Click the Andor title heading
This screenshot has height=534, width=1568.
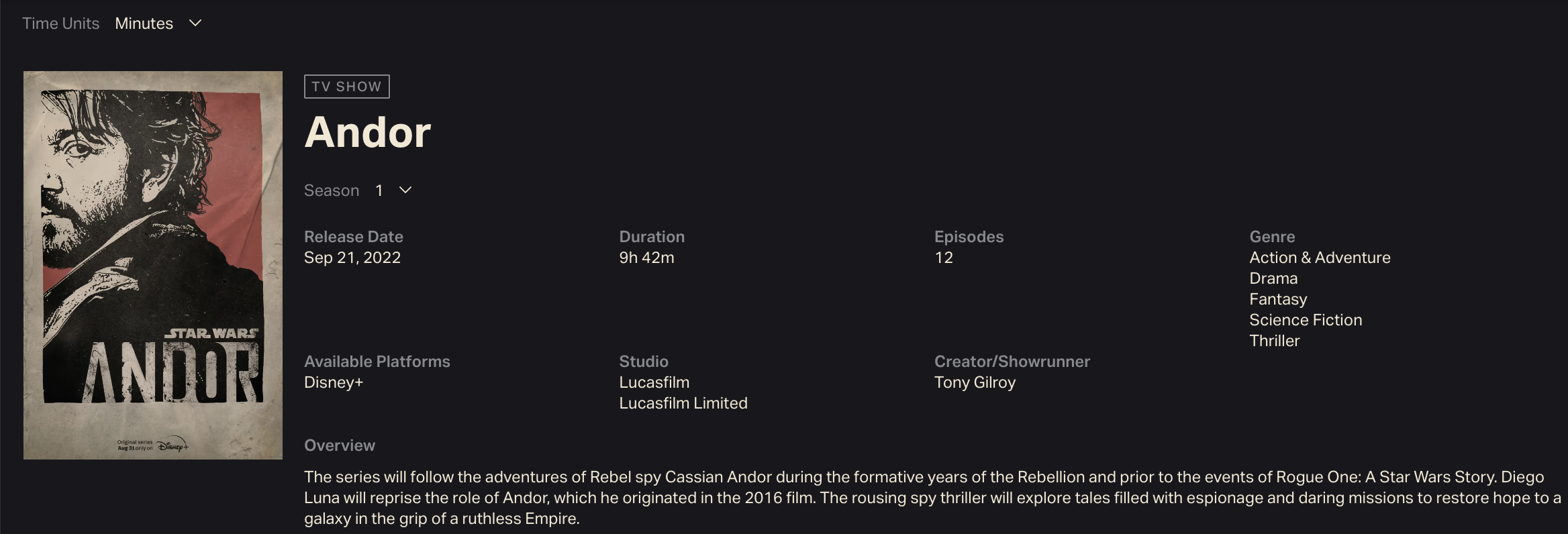click(367, 132)
